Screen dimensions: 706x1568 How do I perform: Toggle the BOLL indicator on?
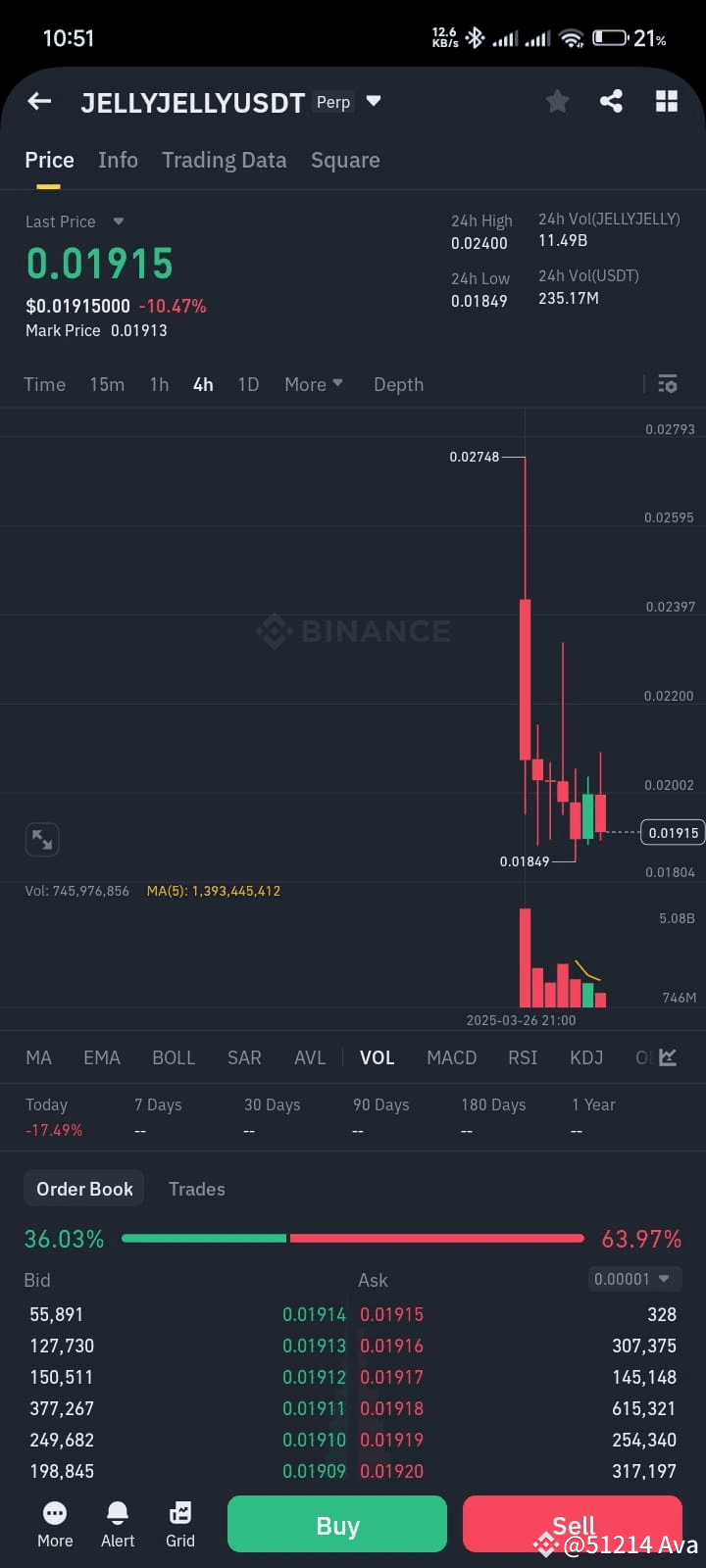[174, 1057]
